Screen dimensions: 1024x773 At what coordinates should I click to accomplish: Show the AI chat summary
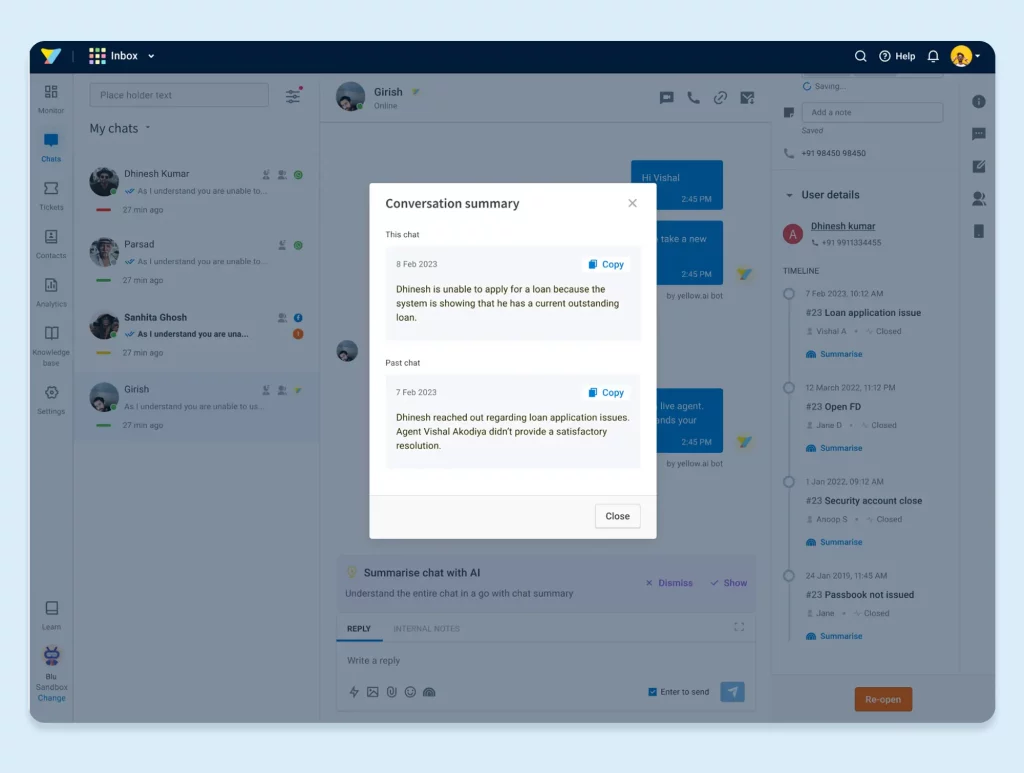[729, 583]
